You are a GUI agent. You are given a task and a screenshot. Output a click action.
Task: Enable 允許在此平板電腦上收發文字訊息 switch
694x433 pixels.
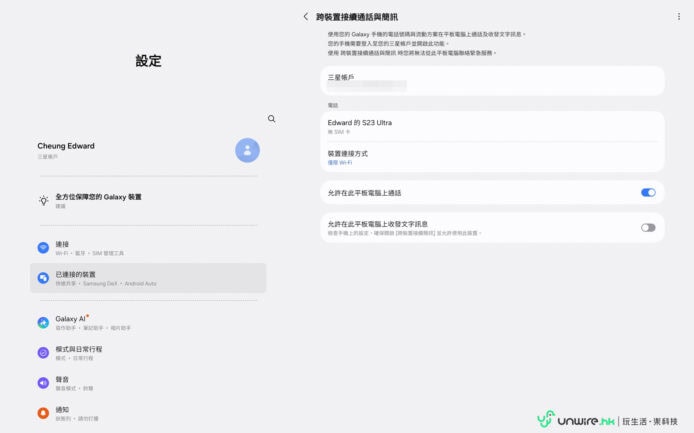pos(648,228)
